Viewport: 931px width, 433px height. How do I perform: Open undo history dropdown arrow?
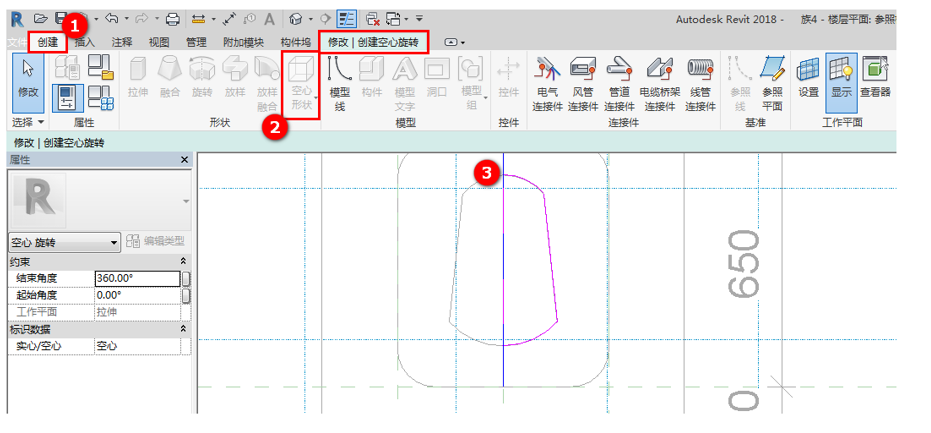(x=127, y=19)
